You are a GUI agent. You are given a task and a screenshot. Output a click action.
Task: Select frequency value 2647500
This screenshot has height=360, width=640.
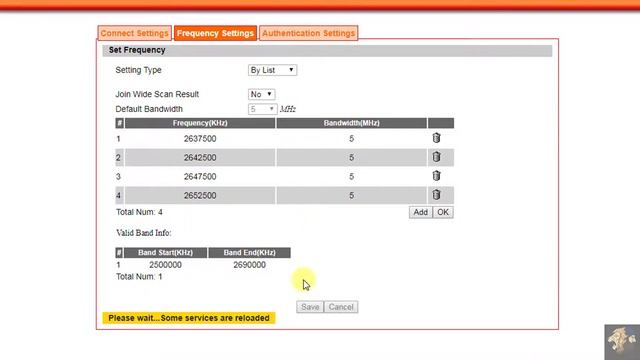pos(200,177)
